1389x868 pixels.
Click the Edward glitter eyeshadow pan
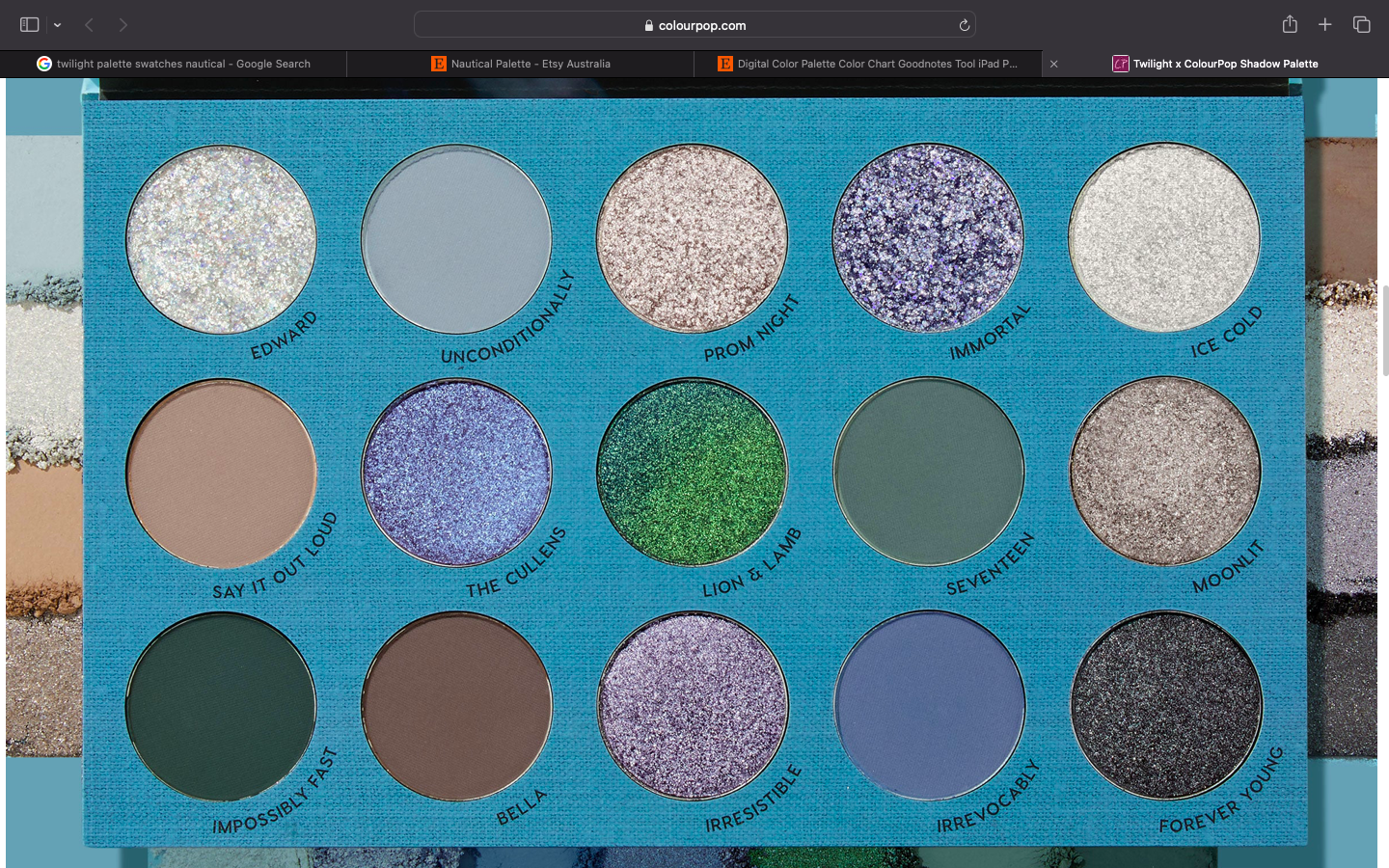click(x=221, y=239)
